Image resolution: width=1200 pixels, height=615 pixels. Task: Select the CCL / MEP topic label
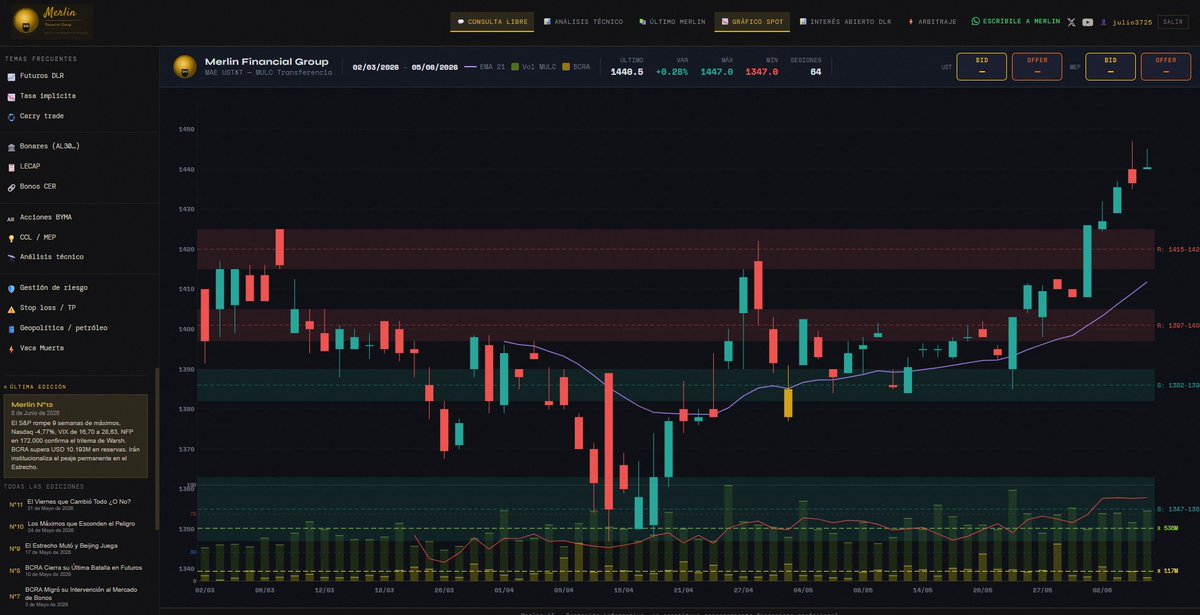tap(38, 237)
